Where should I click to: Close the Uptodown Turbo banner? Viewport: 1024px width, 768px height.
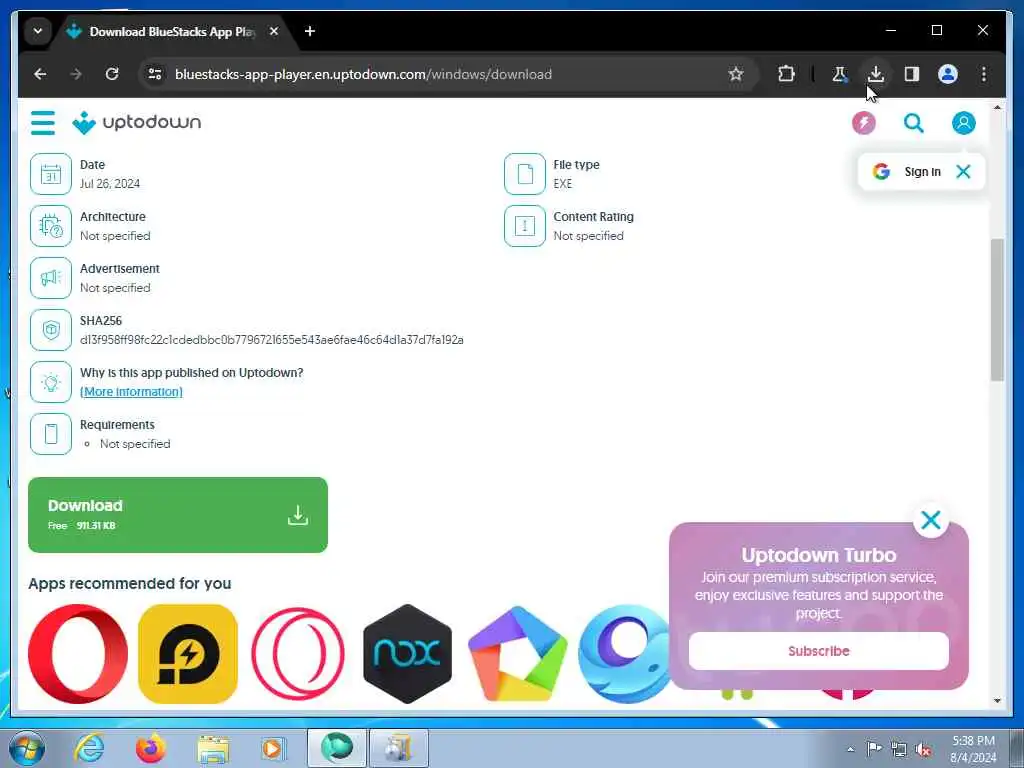point(931,520)
